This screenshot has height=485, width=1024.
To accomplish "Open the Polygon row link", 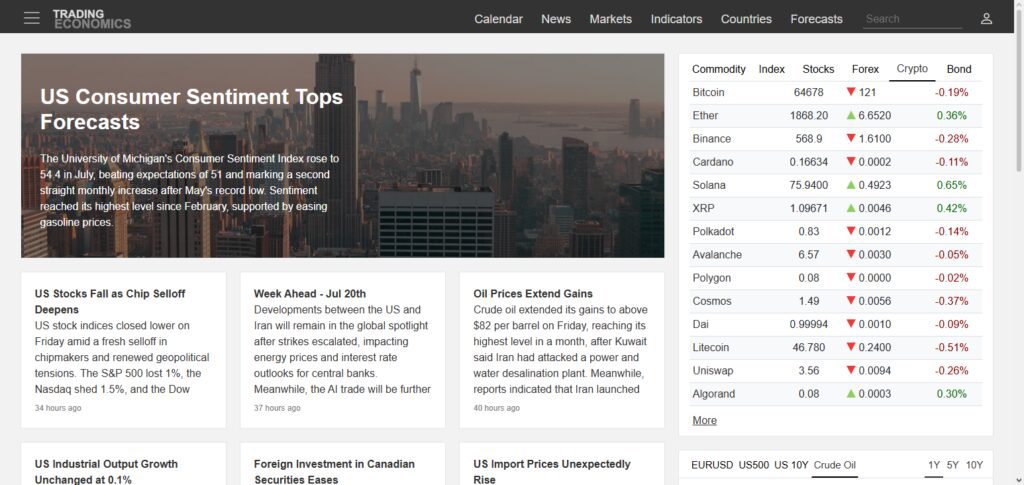I will (x=711, y=278).
